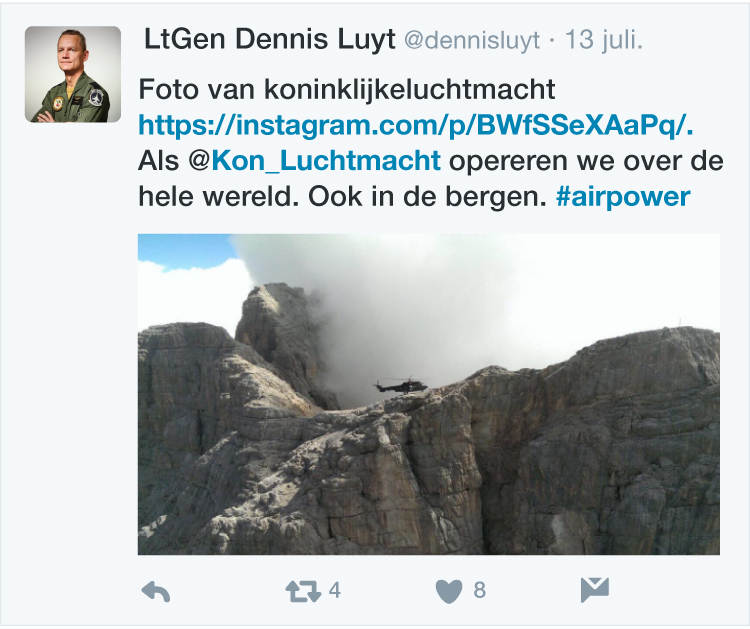The width and height of the screenshot is (750, 629).
Task: Open the likes count showing 8
Action: pos(480,590)
